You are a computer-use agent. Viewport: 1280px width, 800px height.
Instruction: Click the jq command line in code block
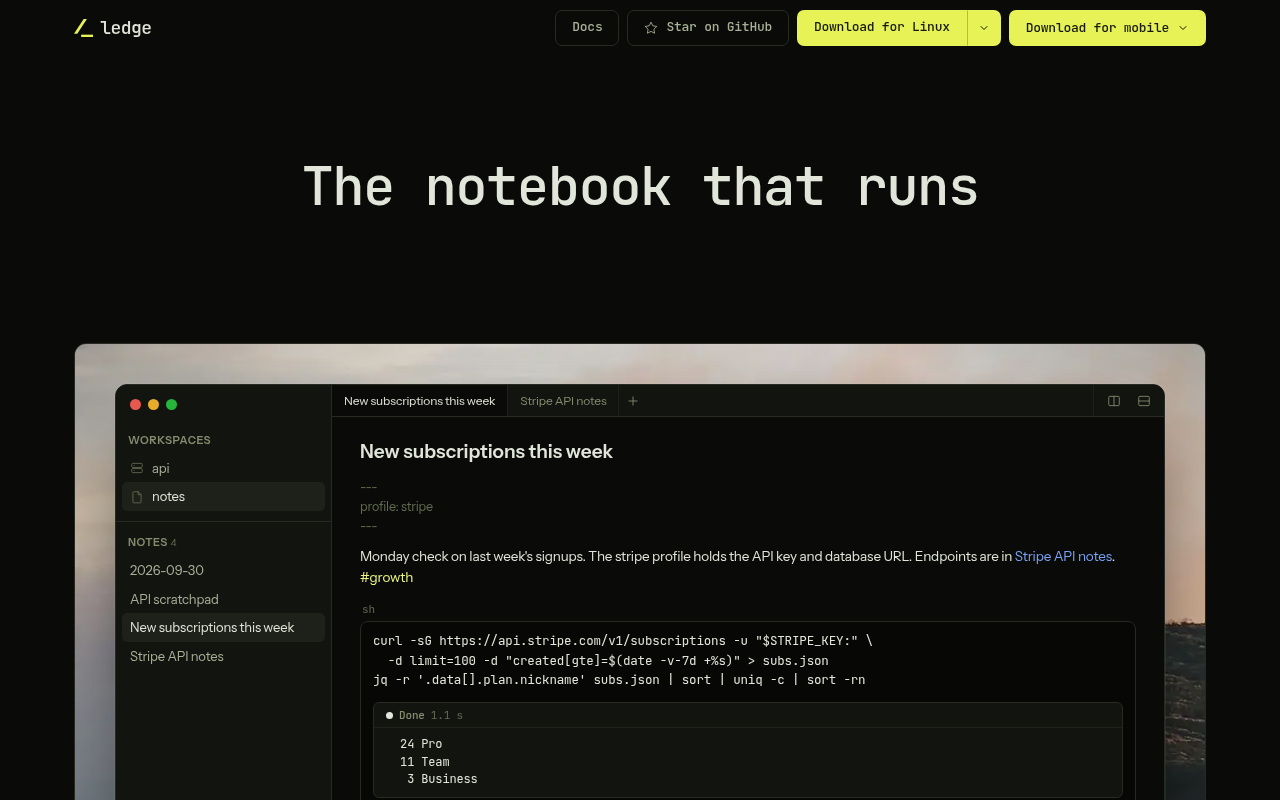click(619, 680)
